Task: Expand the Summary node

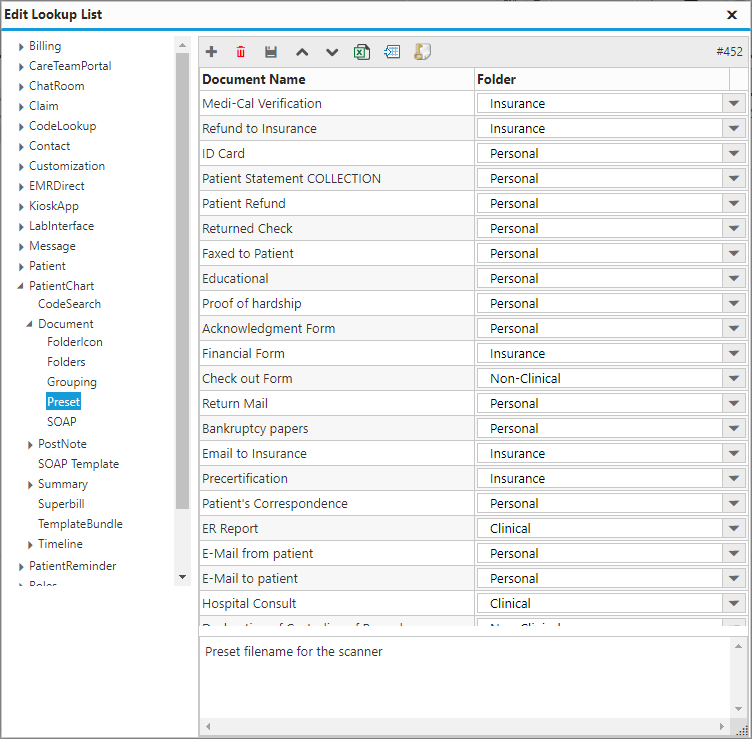Action: (30, 485)
